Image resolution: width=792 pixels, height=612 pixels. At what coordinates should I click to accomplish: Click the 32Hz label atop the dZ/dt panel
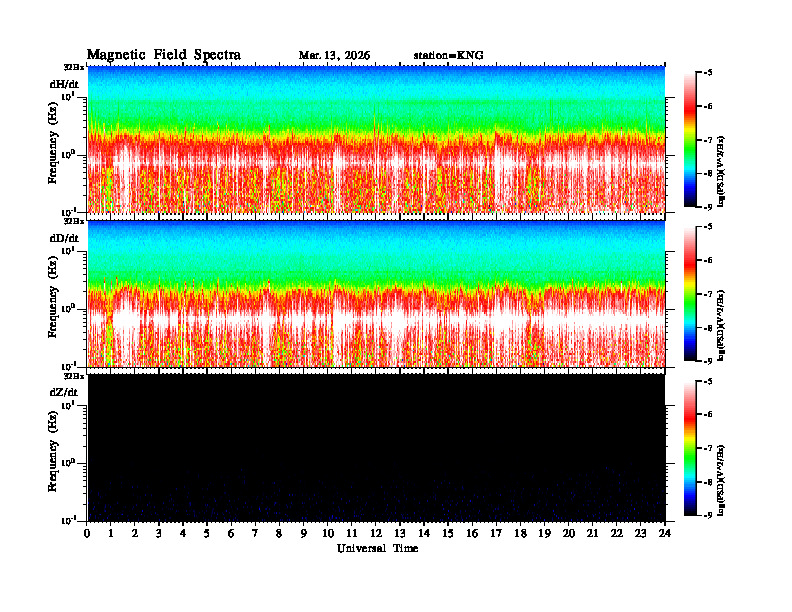click(74, 376)
